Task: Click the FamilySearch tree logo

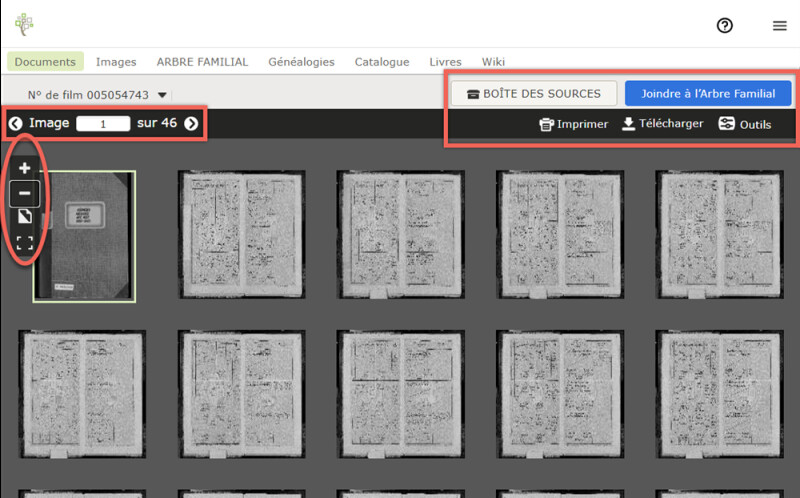Action: click(x=24, y=24)
